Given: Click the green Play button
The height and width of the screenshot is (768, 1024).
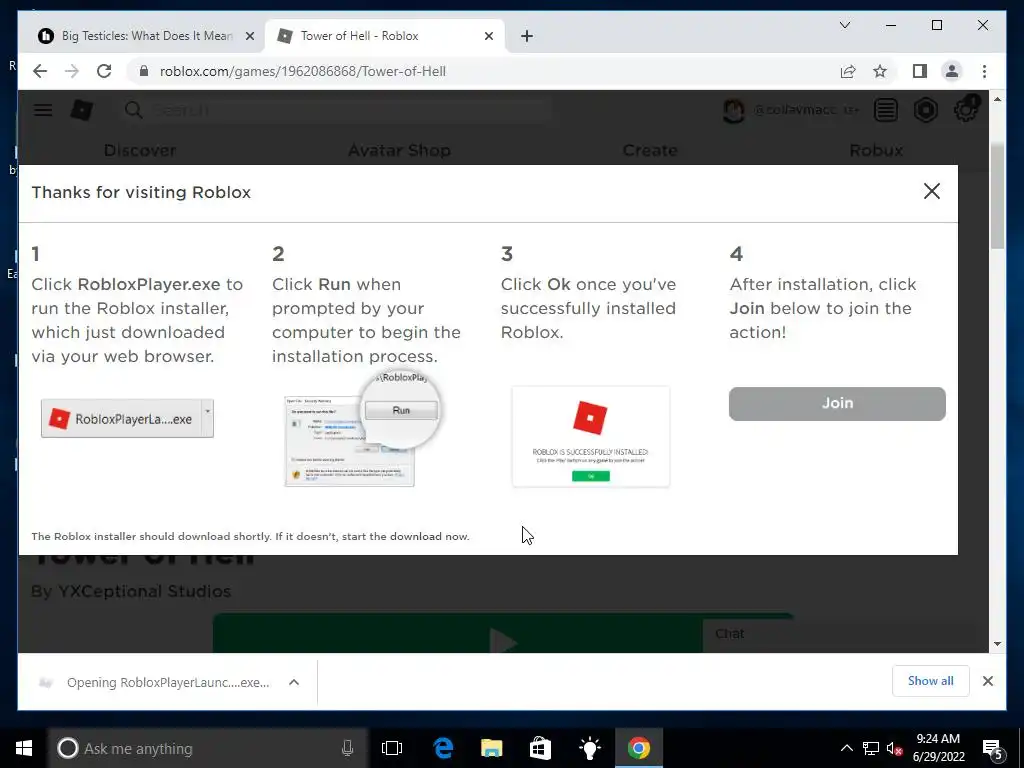Looking at the screenshot, I should point(503,633).
